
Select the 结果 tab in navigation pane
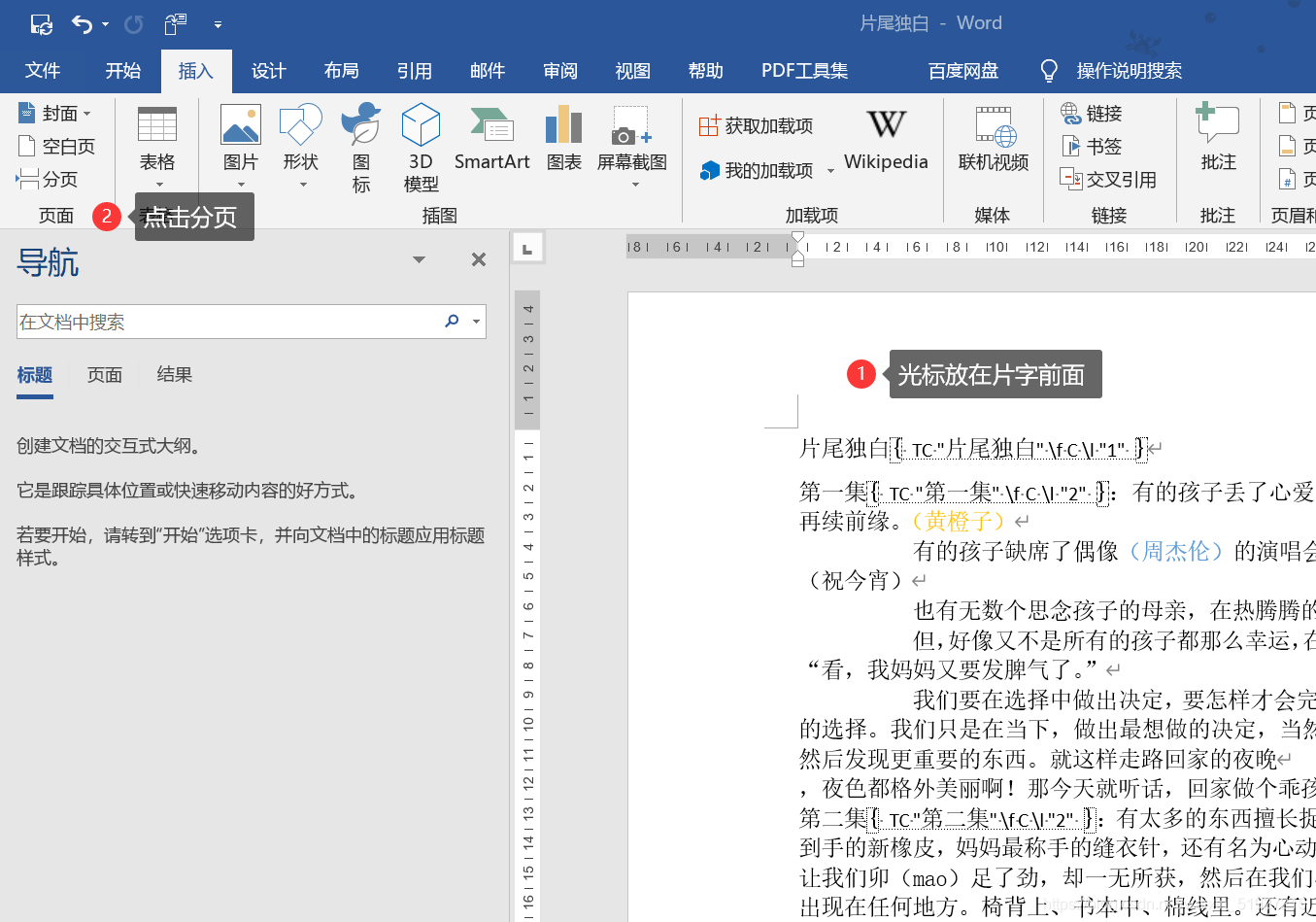(175, 375)
